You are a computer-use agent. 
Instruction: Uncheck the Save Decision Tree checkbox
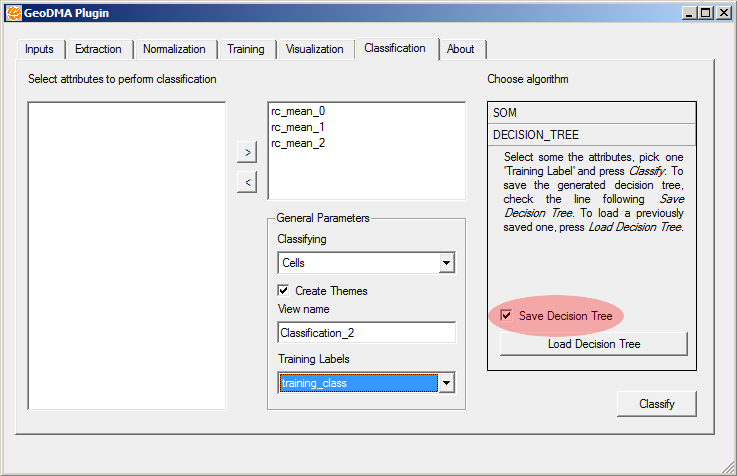[507, 316]
